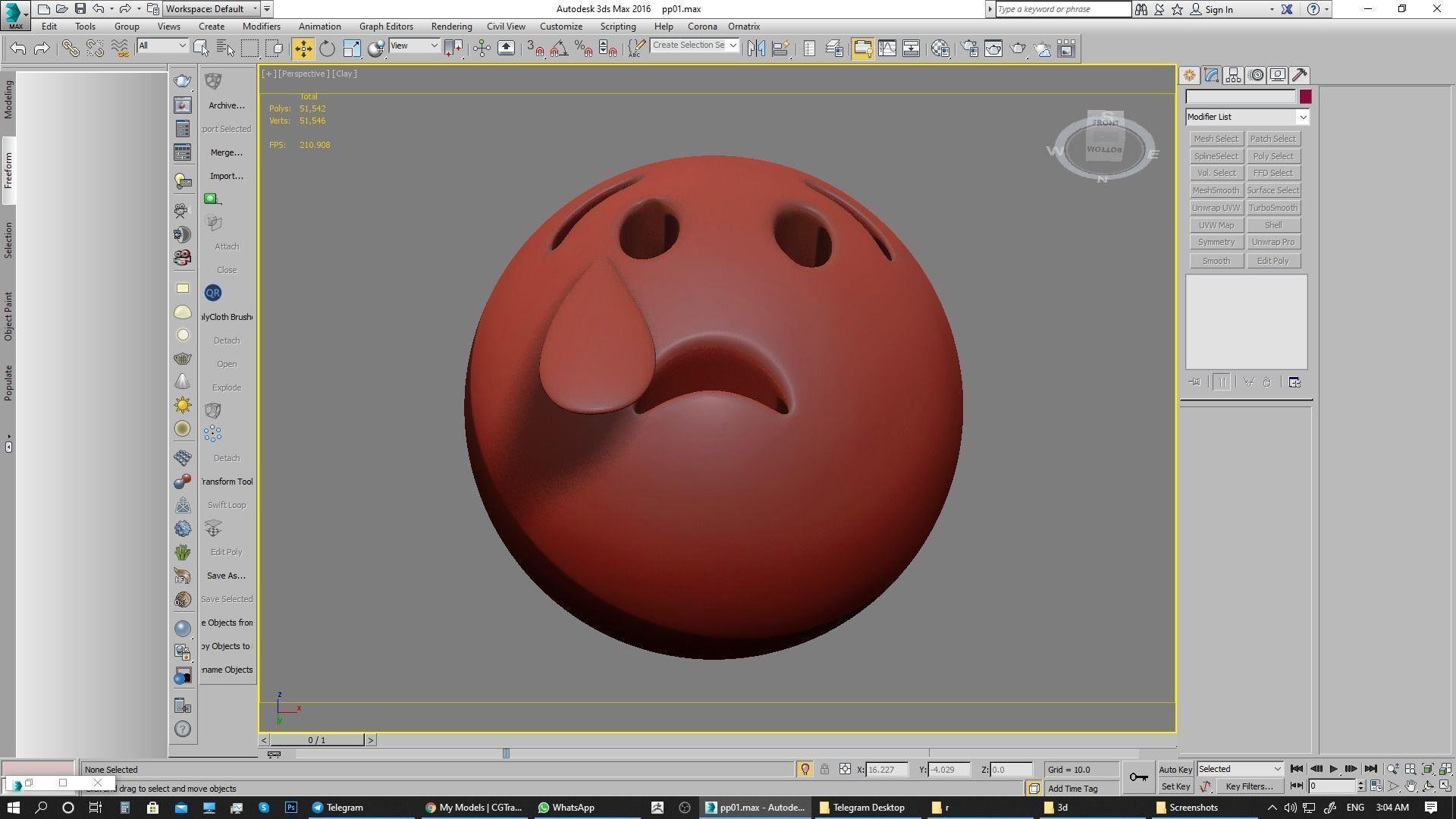1456x819 pixels.
Task: Click the Render Production teapot icon
Action: pyautogui.click(x=1018, y=49)
